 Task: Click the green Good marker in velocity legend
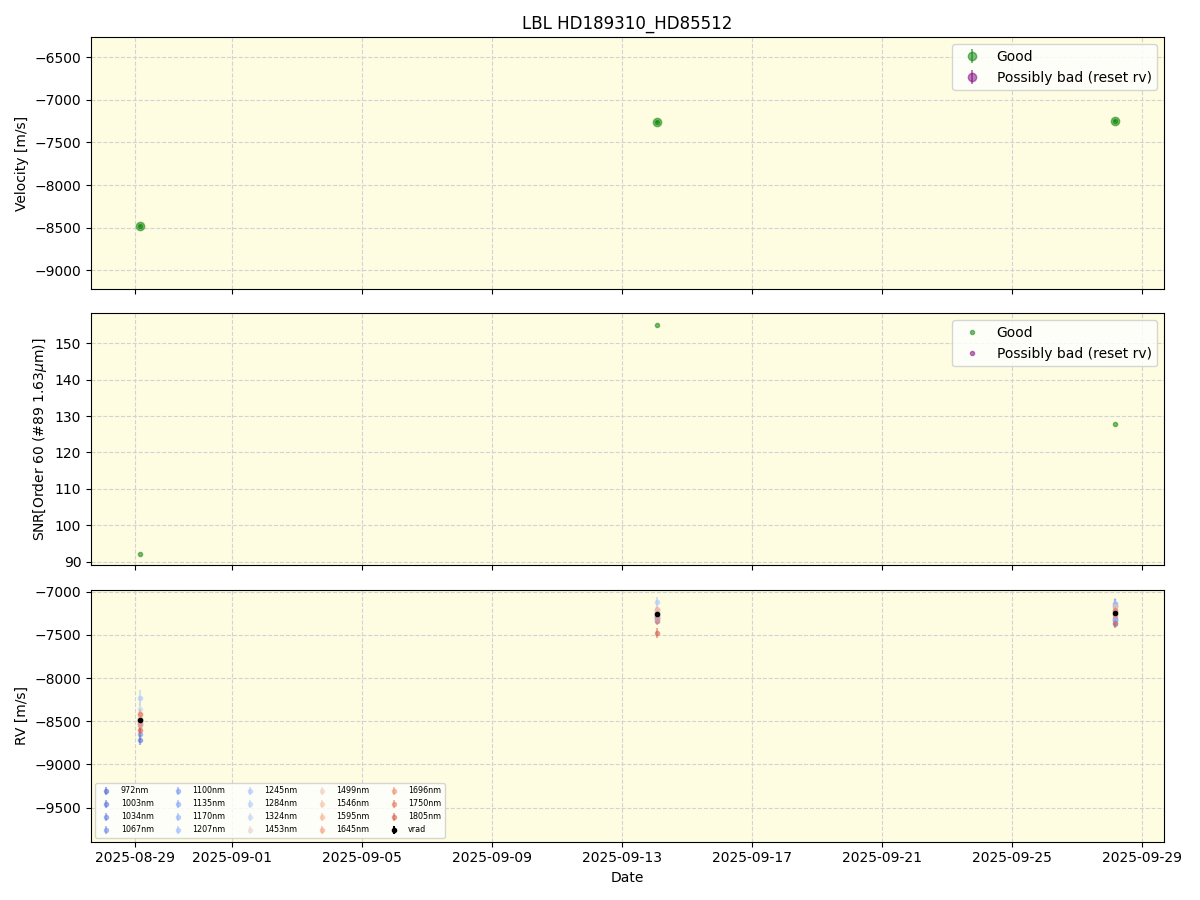point(972,57)
